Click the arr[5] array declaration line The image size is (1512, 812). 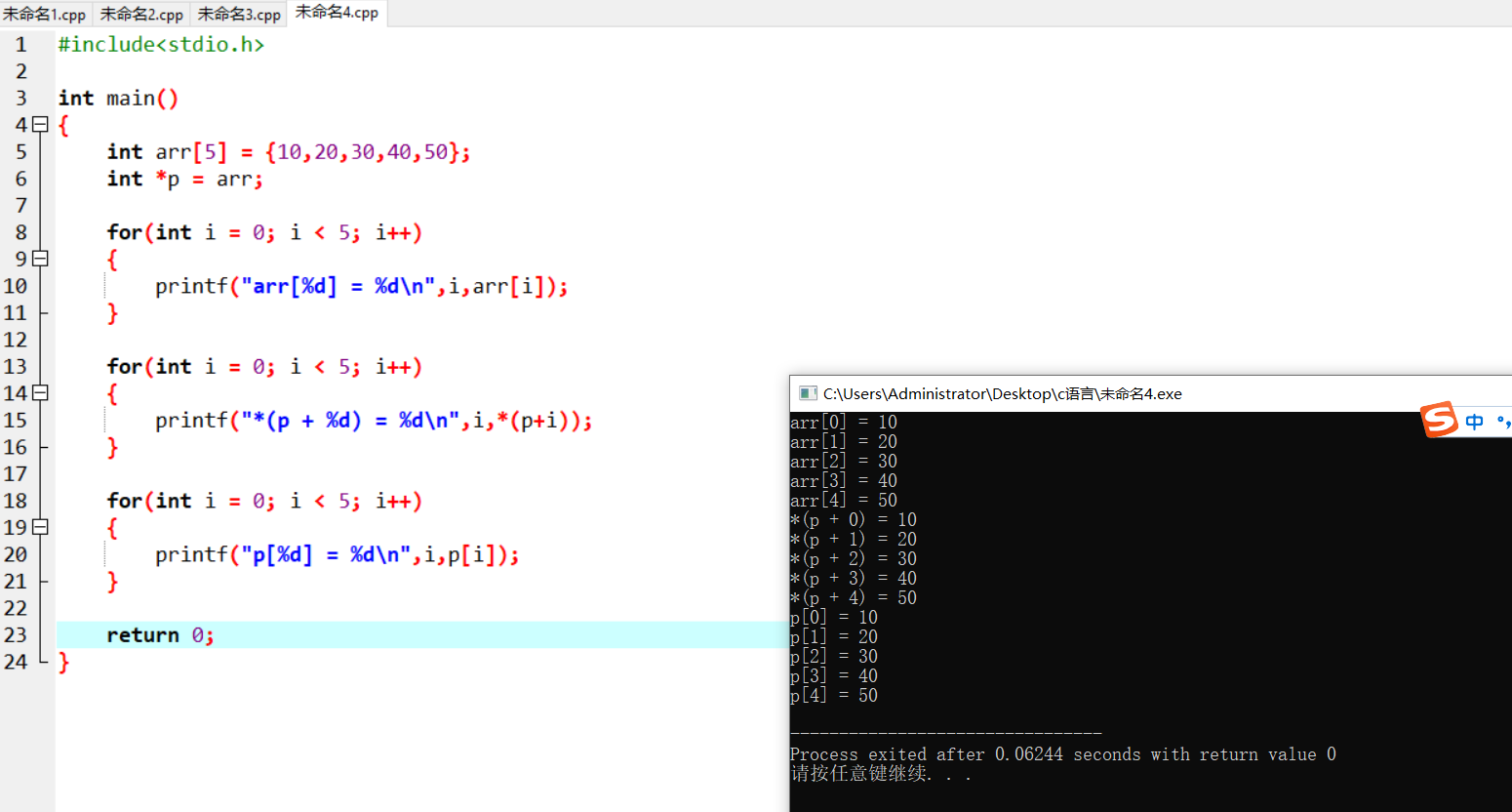[x=289, y=152]
